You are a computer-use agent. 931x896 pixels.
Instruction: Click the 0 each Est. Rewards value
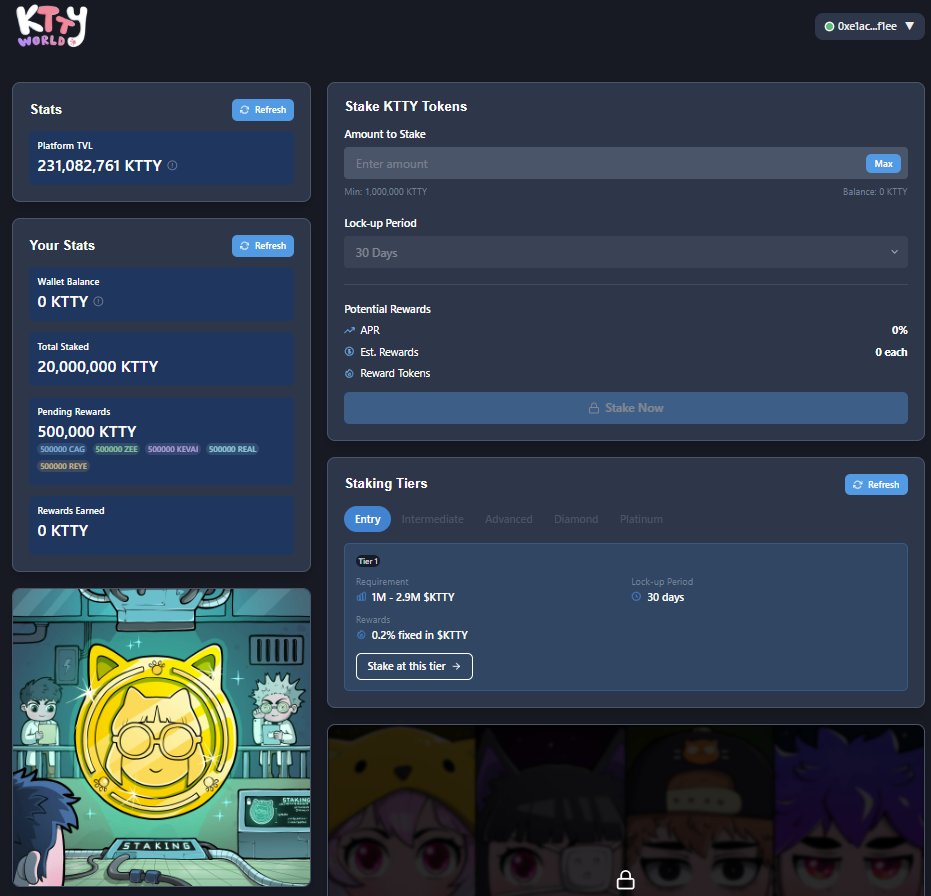[891, 352]
